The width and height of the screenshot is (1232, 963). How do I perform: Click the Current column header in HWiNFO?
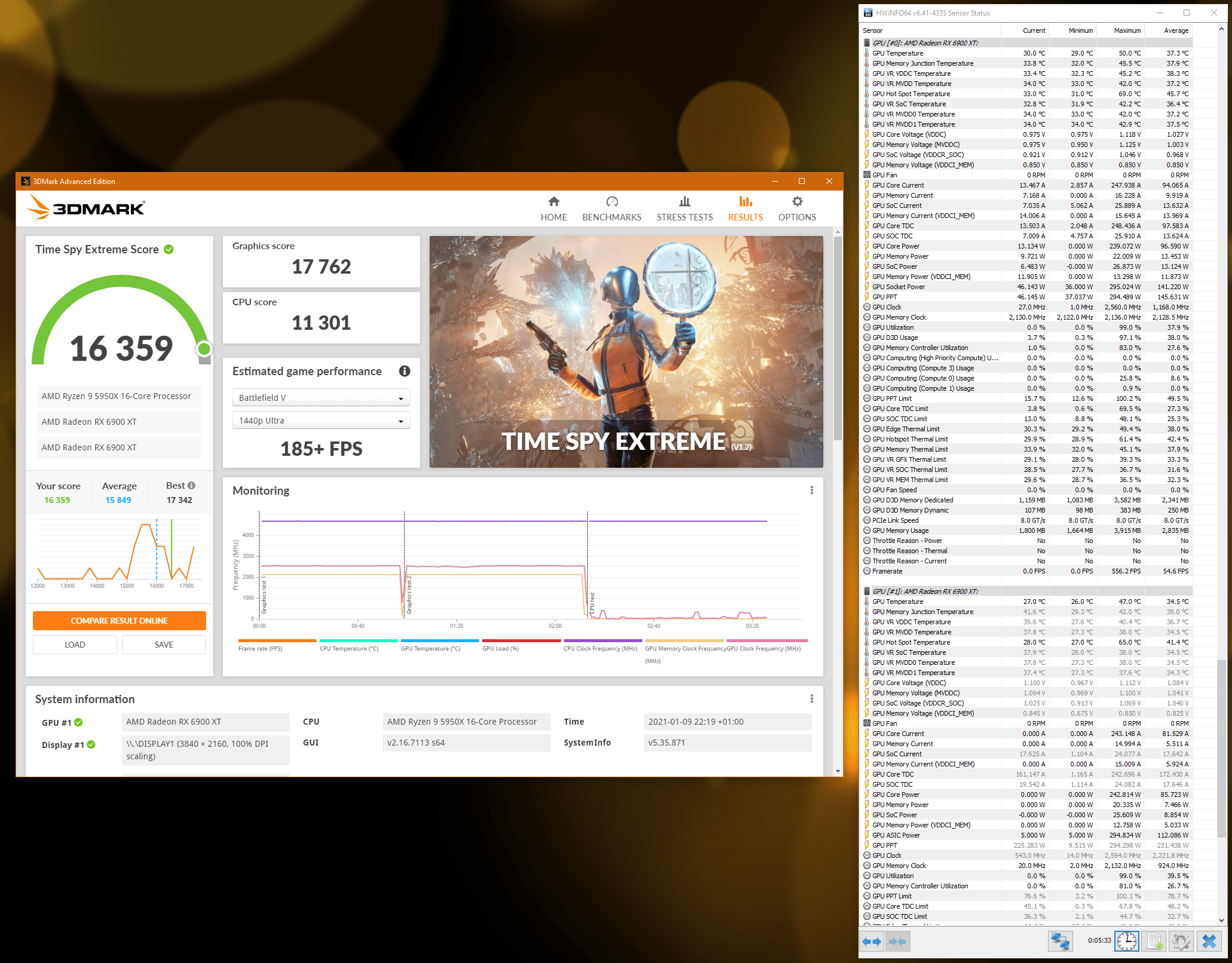[x=1025, y=30]
